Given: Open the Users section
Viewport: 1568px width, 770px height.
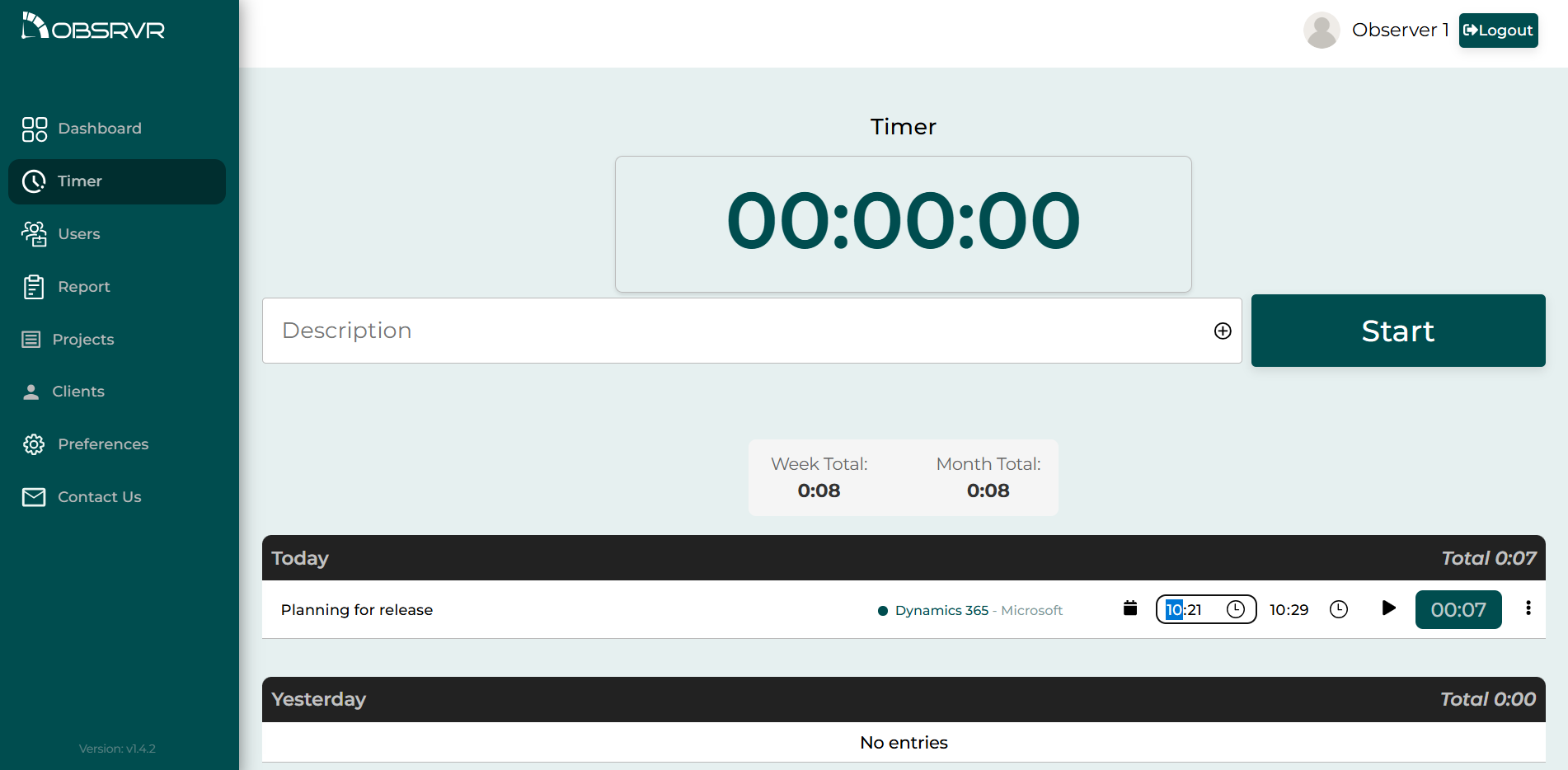Looking at the screenshot, I should 78,234.
